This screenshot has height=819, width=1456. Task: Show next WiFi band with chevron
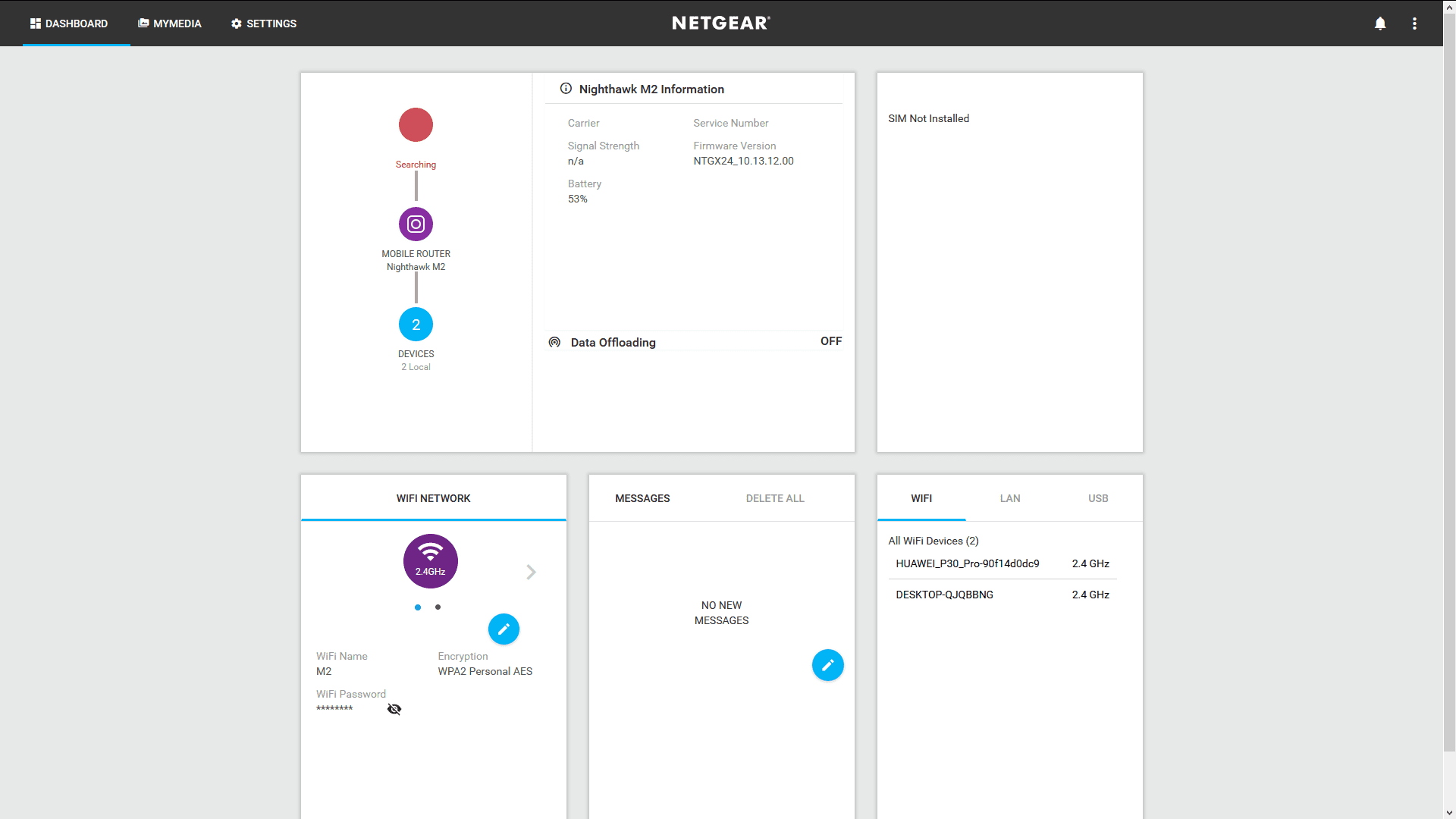(531, 572)
